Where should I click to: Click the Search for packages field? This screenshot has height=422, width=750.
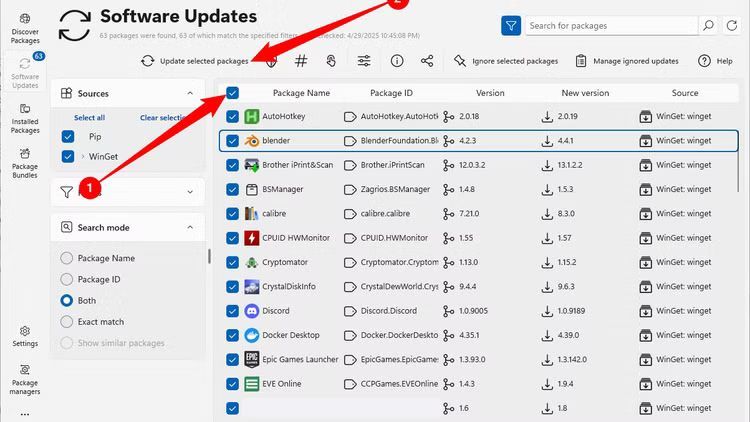[x=610, y=26]
